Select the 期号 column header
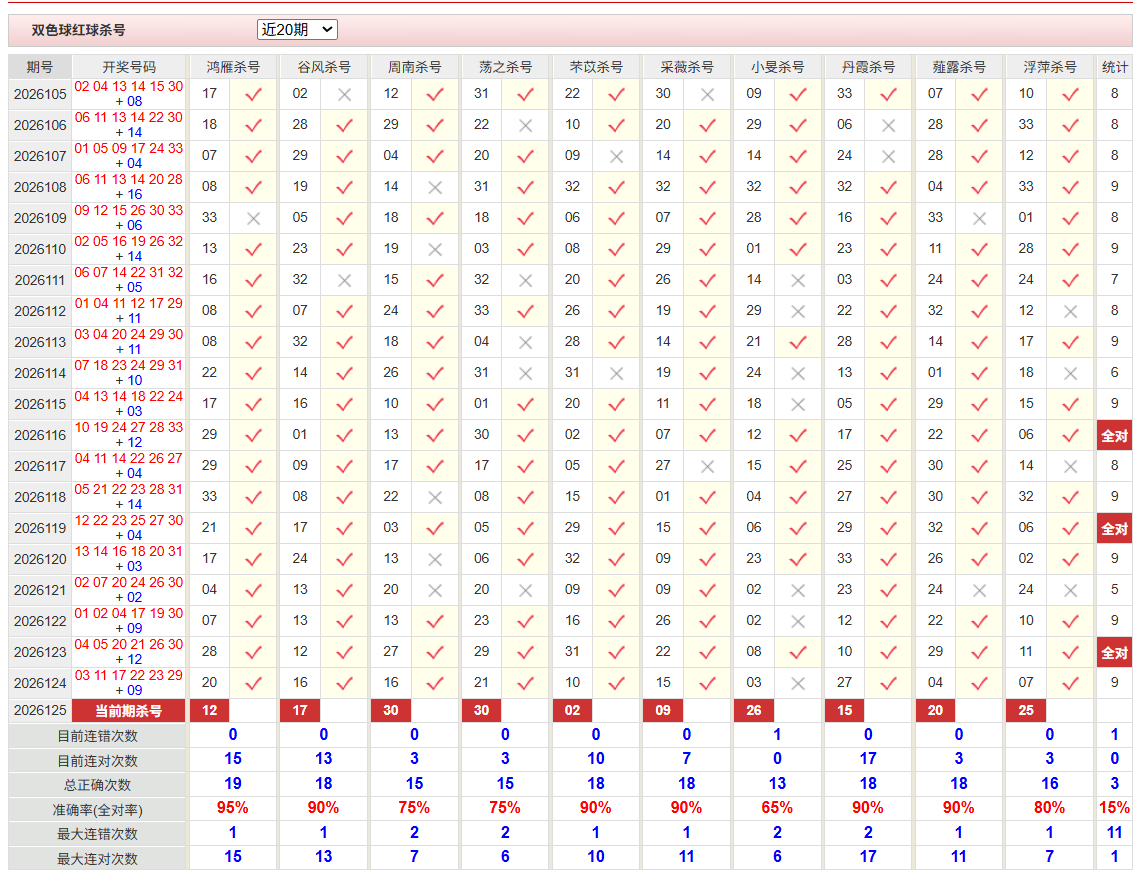The width and height of the screenshot is (1138, 883). (40, 67)
